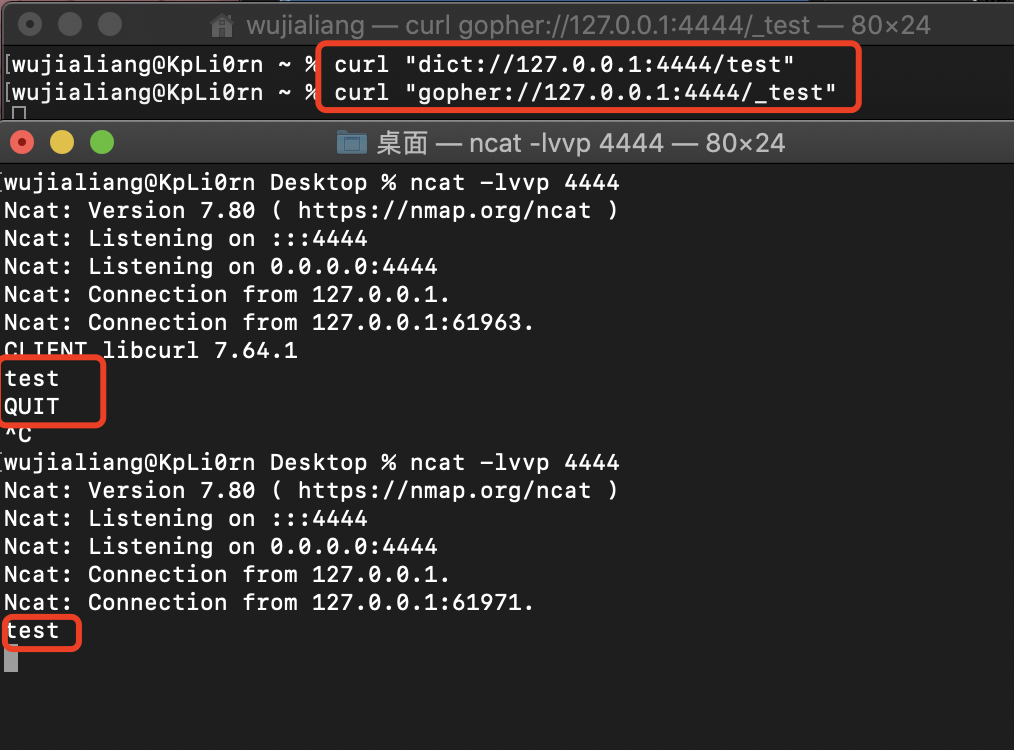This screenshot has height=750, width=1014.
Task: Click the curl dict://127.0.0.1:4444/test command
Action: pyautogui.click(x=564, y=65)
